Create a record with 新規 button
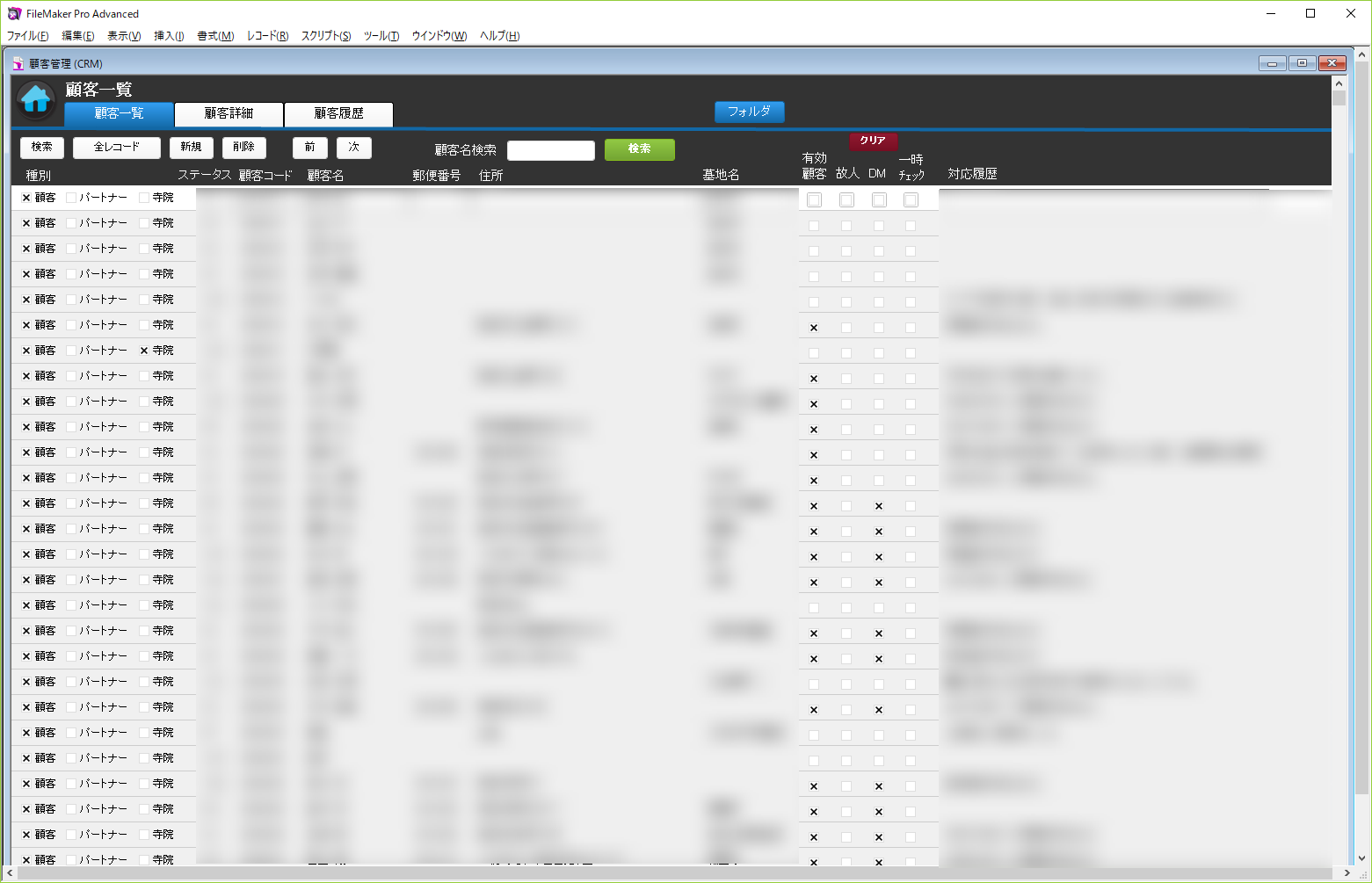Viewport: 1372px width, 883px height. coord(191,148)
